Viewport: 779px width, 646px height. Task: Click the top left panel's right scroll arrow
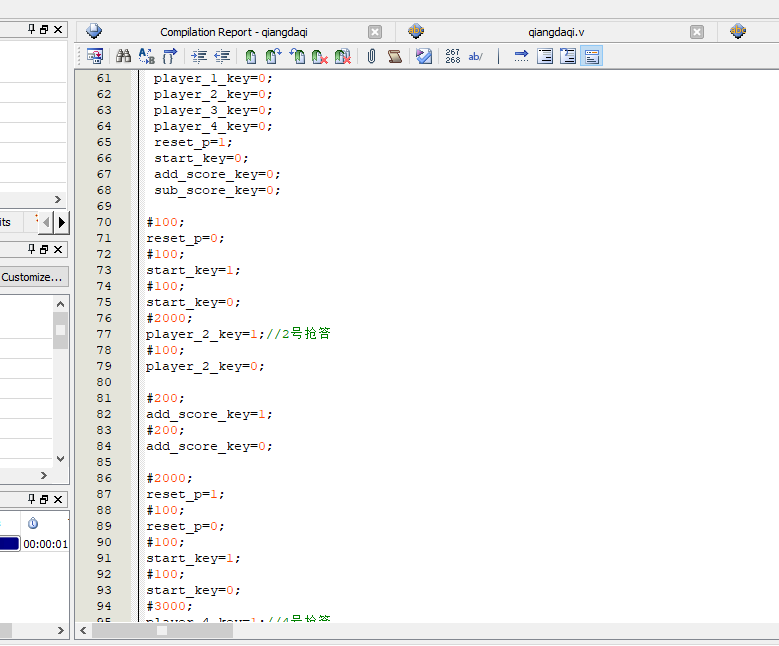coord(58,199)
